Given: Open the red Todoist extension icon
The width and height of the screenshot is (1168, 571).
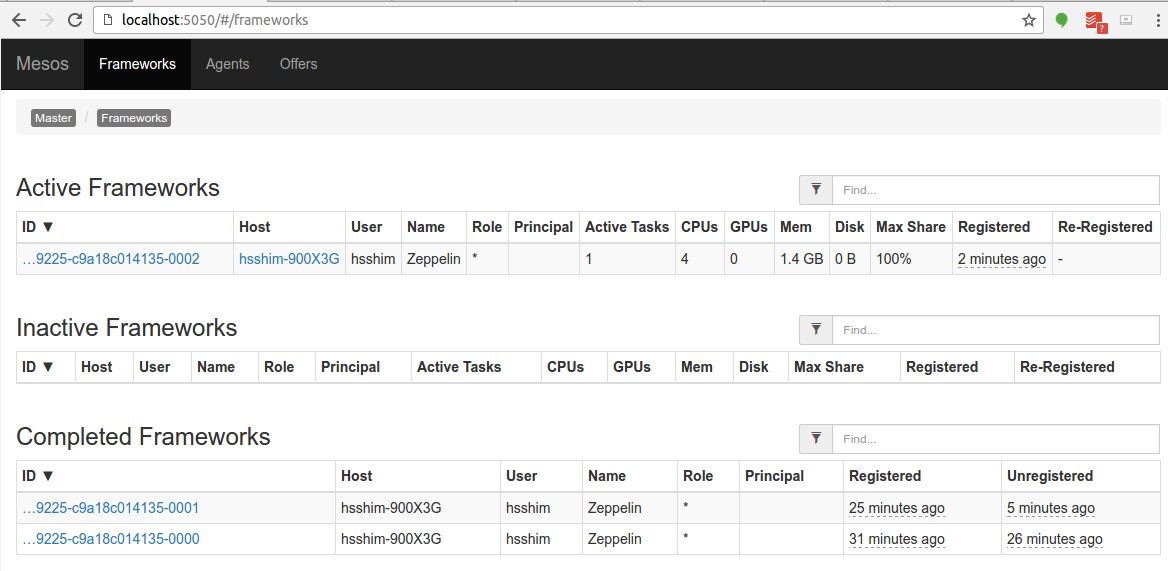Looking at the screenshot, I should pyautogui.click(x=1095, y=20).
